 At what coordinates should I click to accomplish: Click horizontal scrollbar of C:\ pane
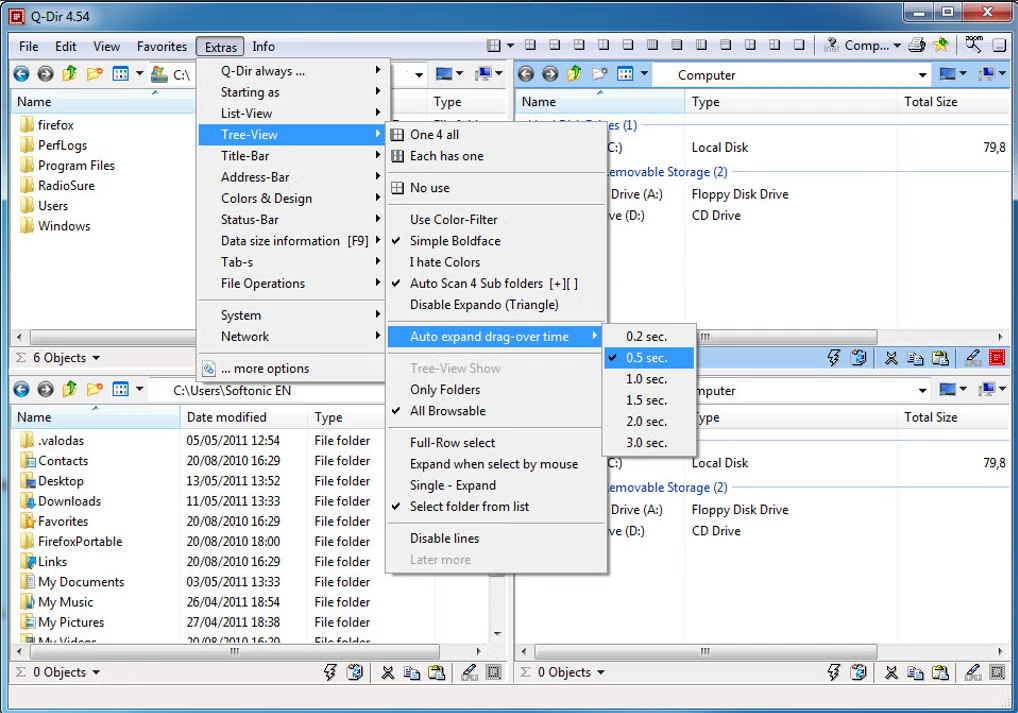[112, 337]
